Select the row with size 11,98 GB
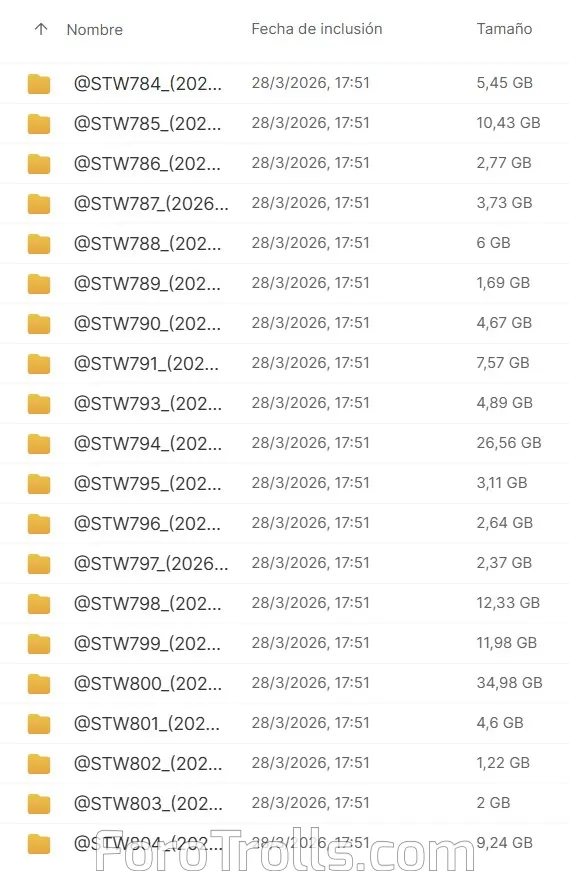569x871 pixels. click(x=284, y=643)
